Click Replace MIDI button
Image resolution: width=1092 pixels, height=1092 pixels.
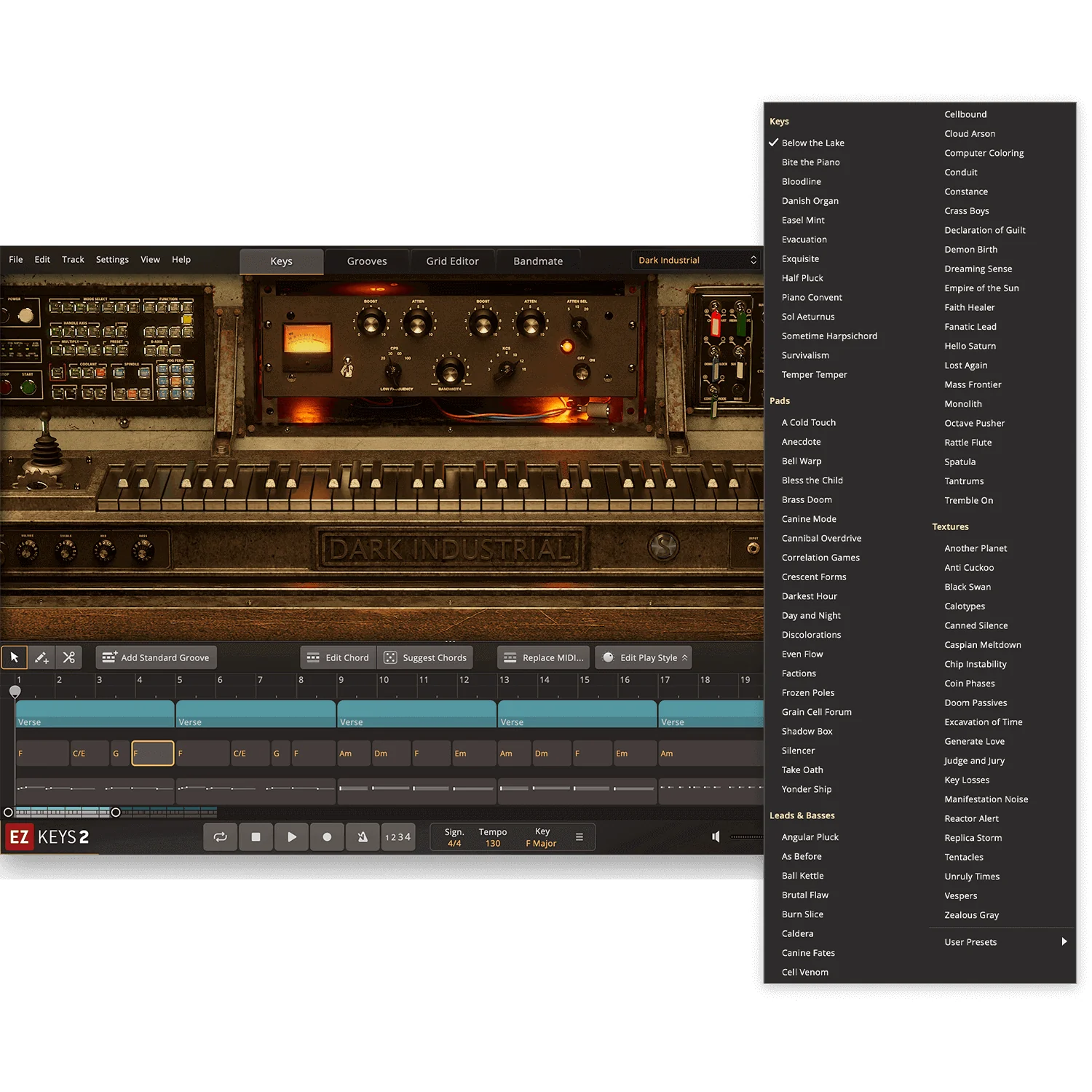(x=544, y=657)
